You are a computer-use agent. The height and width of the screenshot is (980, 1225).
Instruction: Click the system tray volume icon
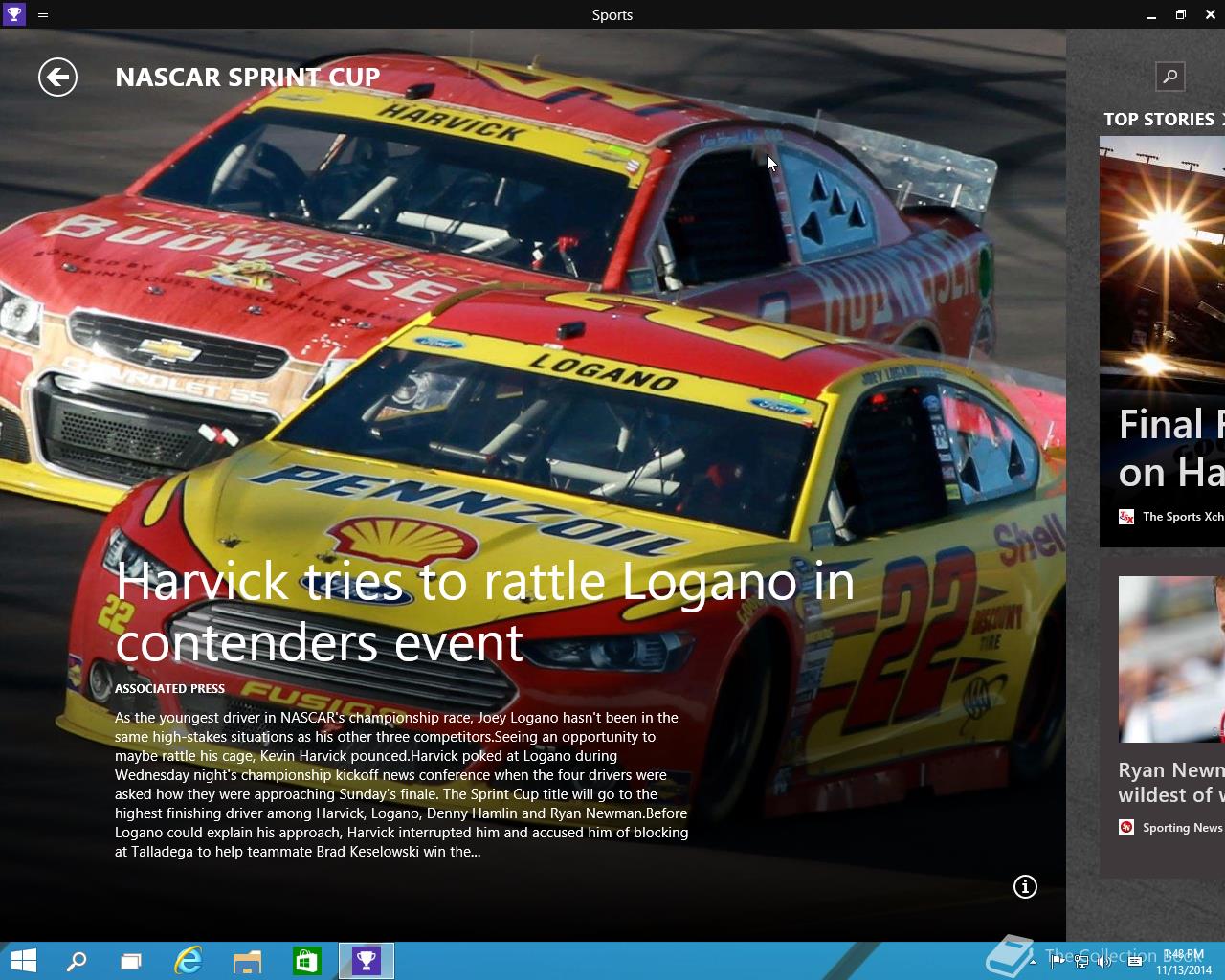tap(1105, 961)
